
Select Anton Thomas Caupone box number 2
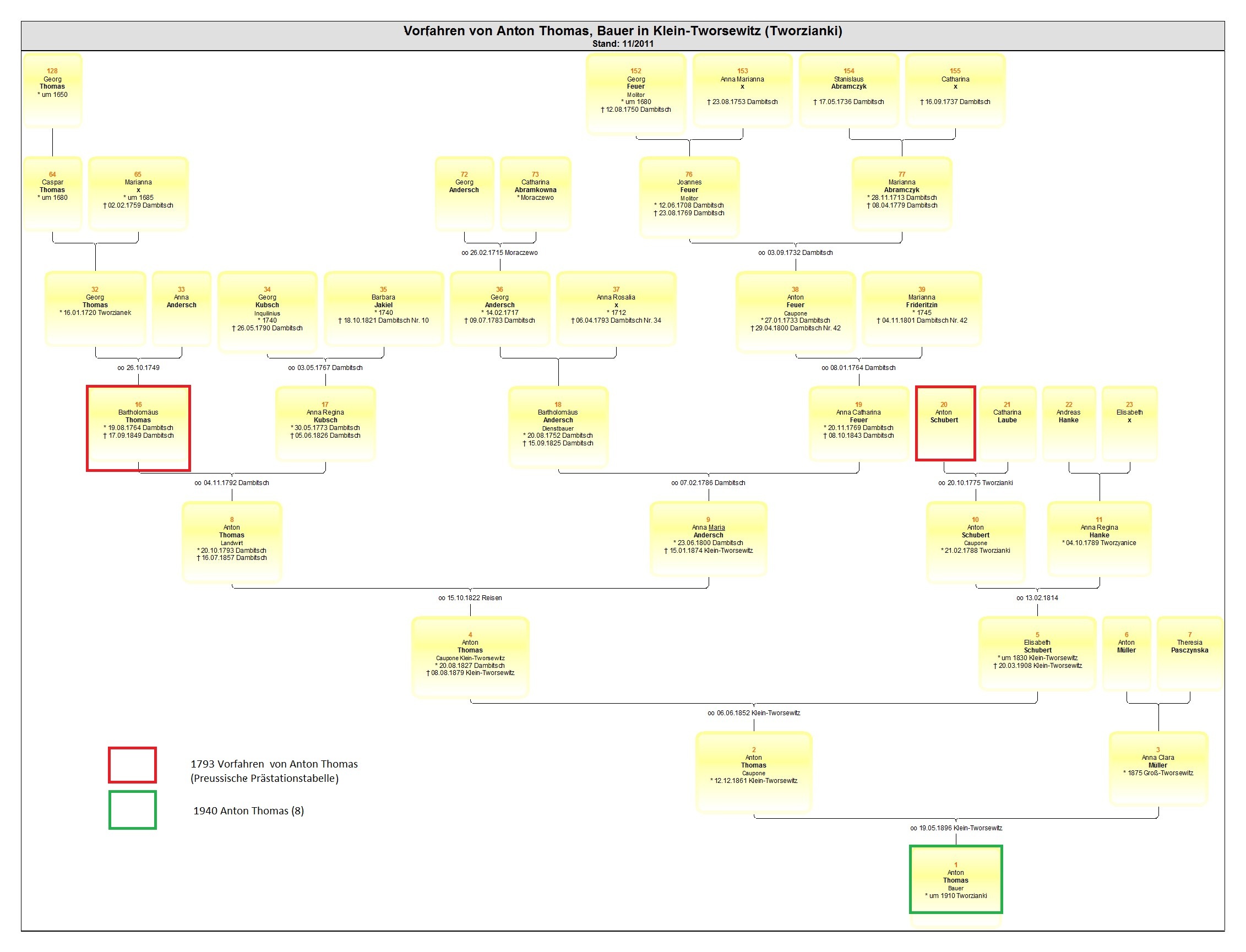pyautogui.click(x=754, y=772)
